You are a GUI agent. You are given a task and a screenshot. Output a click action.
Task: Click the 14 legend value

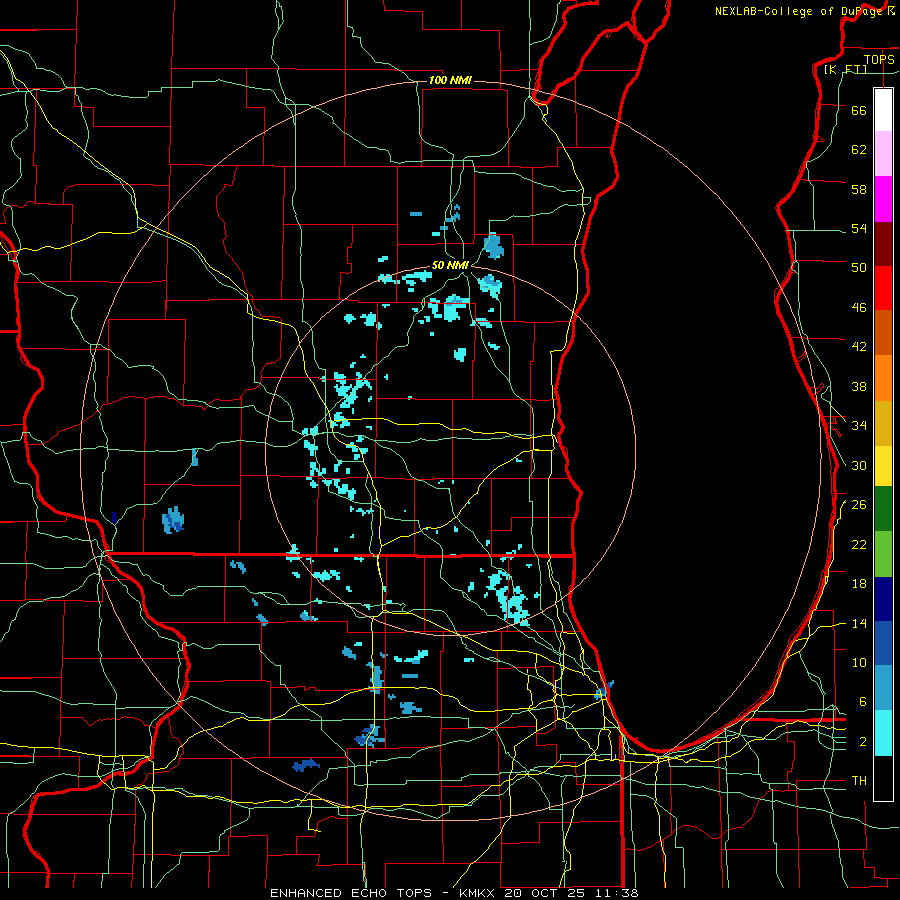point(859,623)
